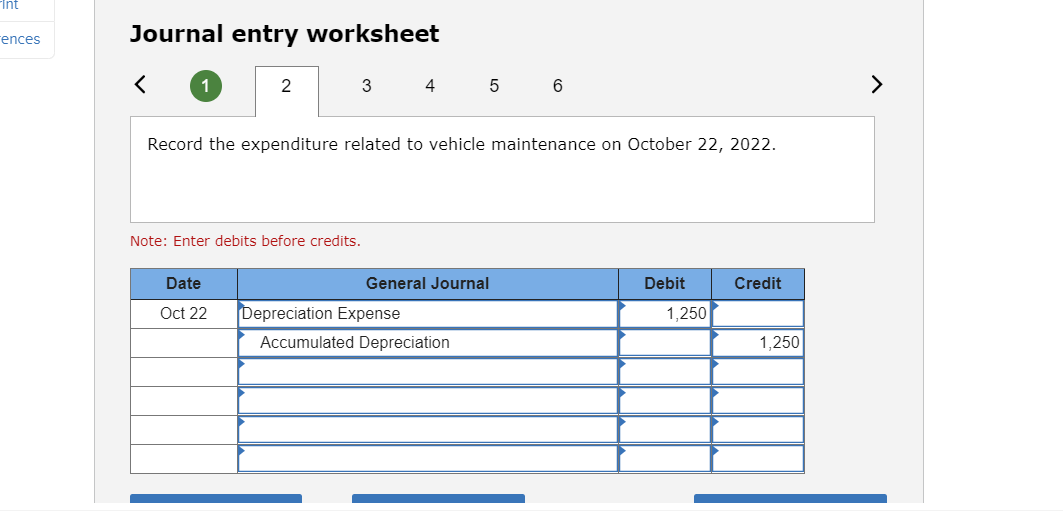
Task: Select debit cell in fifth journal row
Action: (664, 430)
